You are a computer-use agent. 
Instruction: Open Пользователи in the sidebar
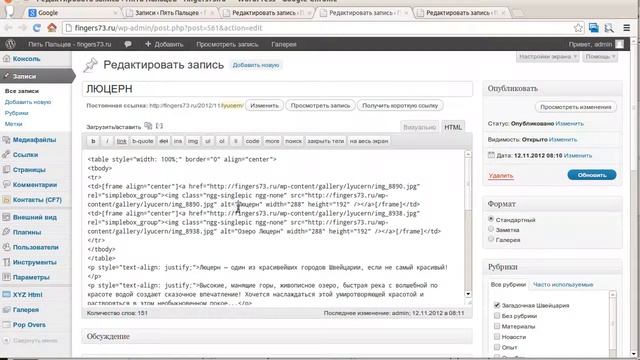pyautogui.click(x=36, y=247)
